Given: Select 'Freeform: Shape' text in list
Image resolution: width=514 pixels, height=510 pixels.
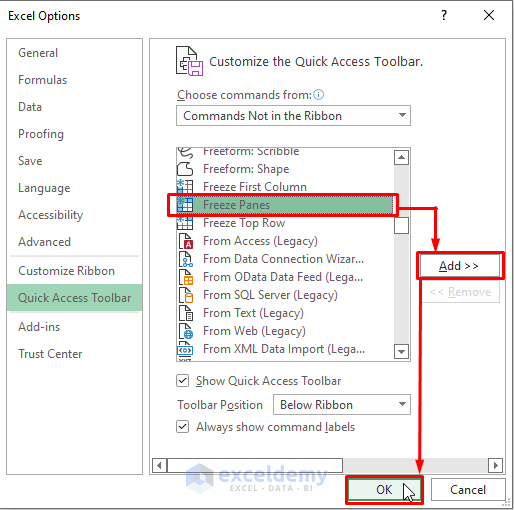Looking at the screenshot, I should 246,169.
